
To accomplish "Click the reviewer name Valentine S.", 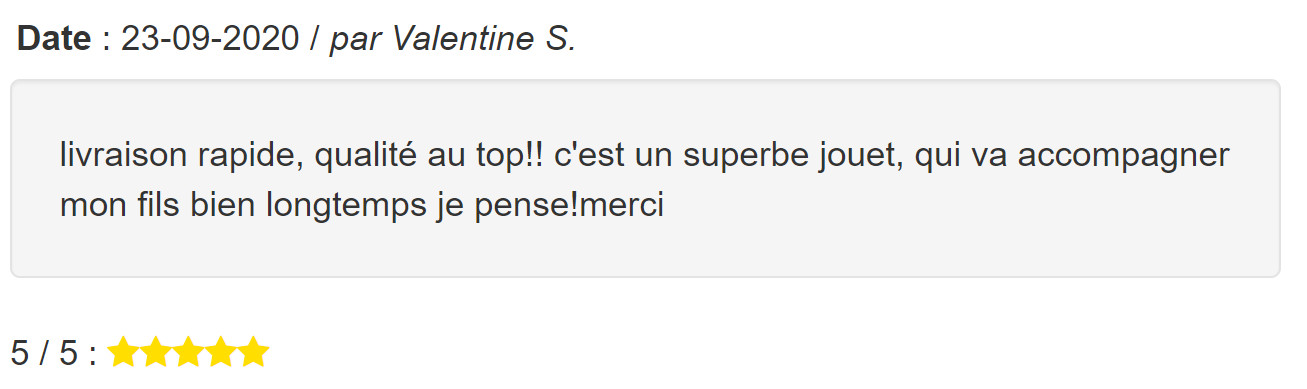I will tap(484, 38).
